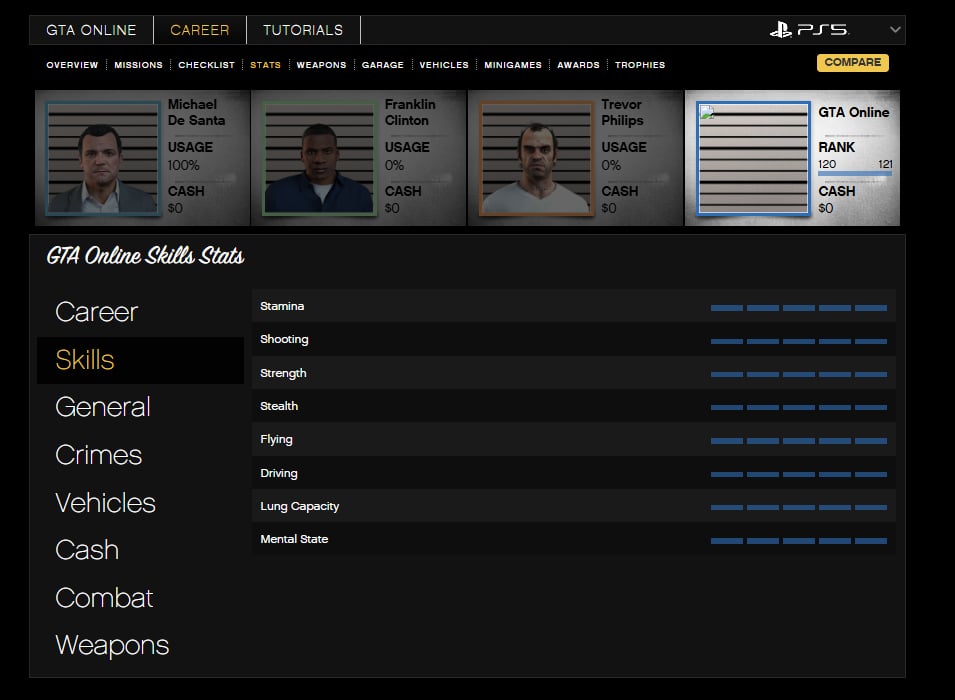
Task: Open the Trophies section
Action: pyautogui.click(x=640, y=65)
